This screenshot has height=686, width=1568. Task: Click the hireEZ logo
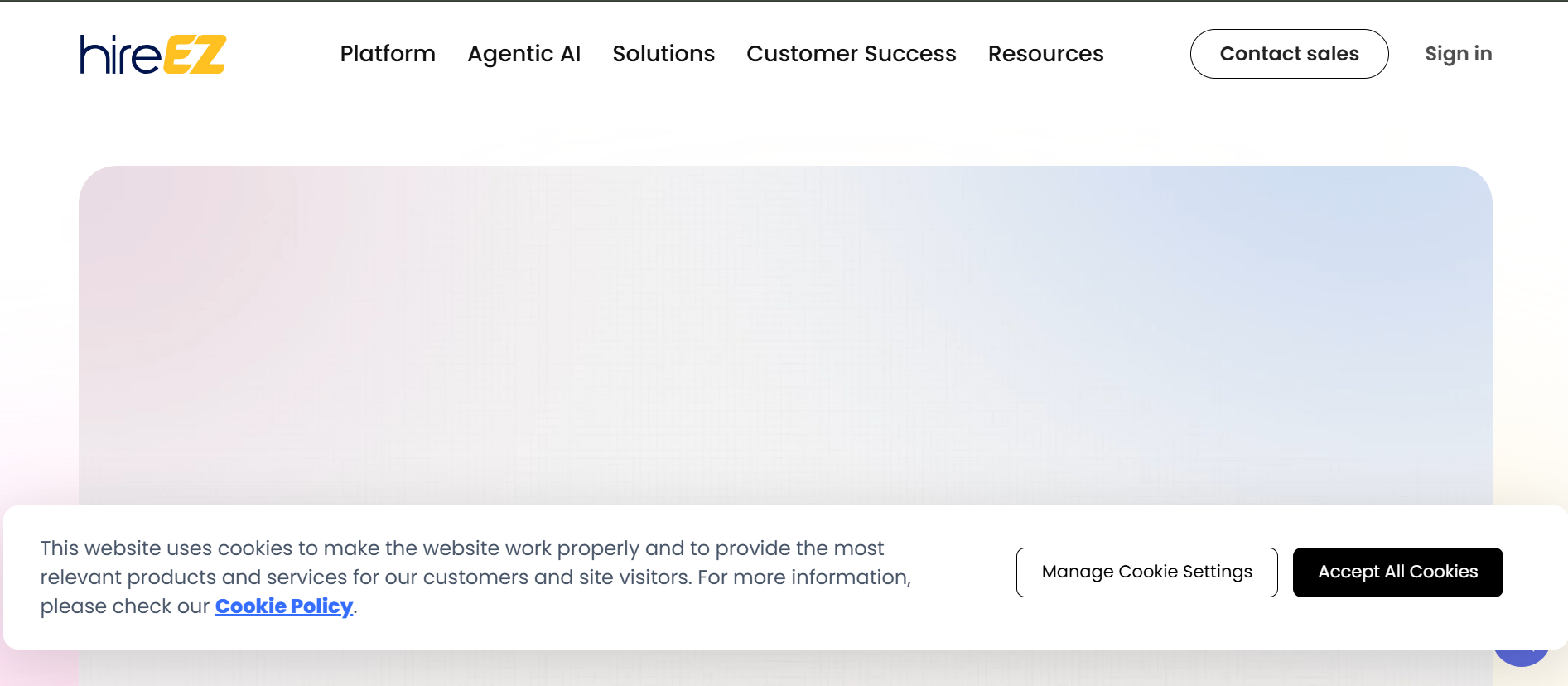[x=152, y=54]
